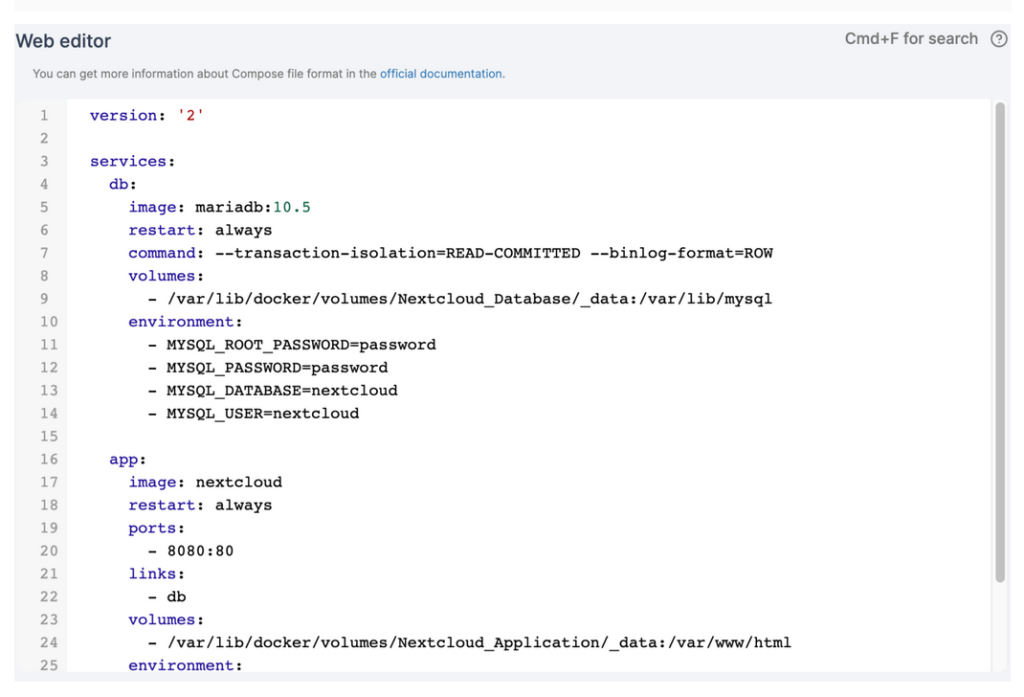
Task: Click the restart: always line under app
Action: click(200, 505)
